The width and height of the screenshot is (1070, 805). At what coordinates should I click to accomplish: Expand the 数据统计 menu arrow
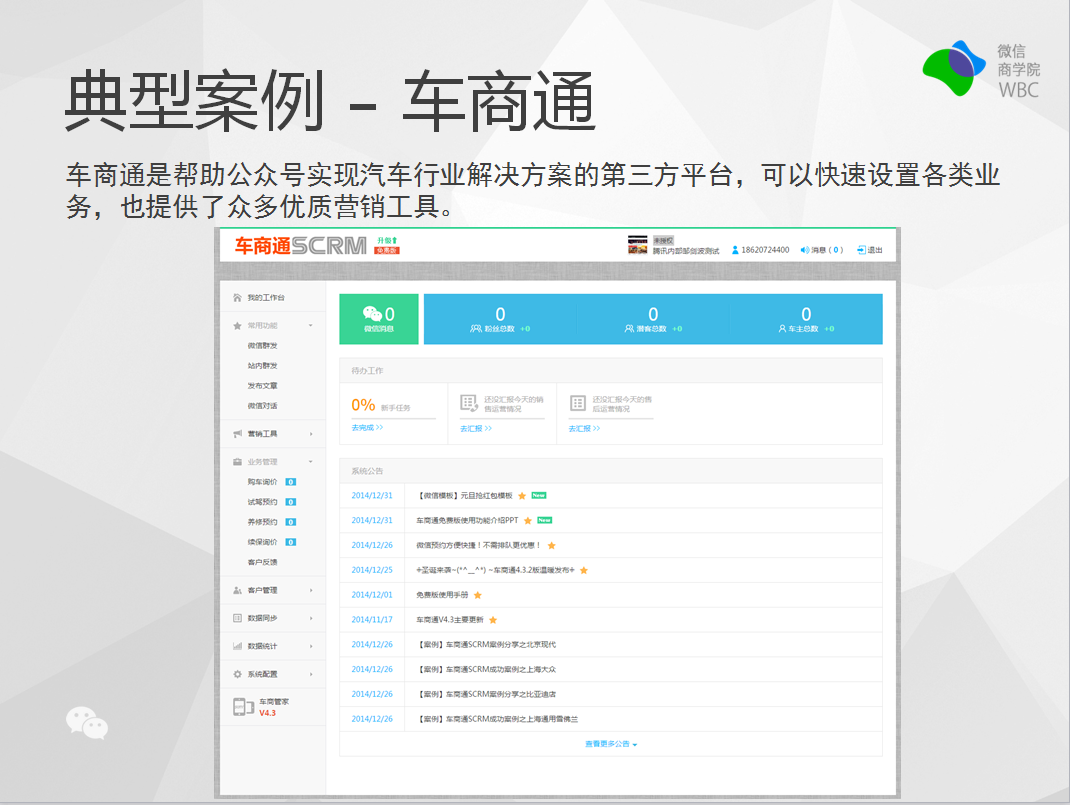(x=310, y=646)
